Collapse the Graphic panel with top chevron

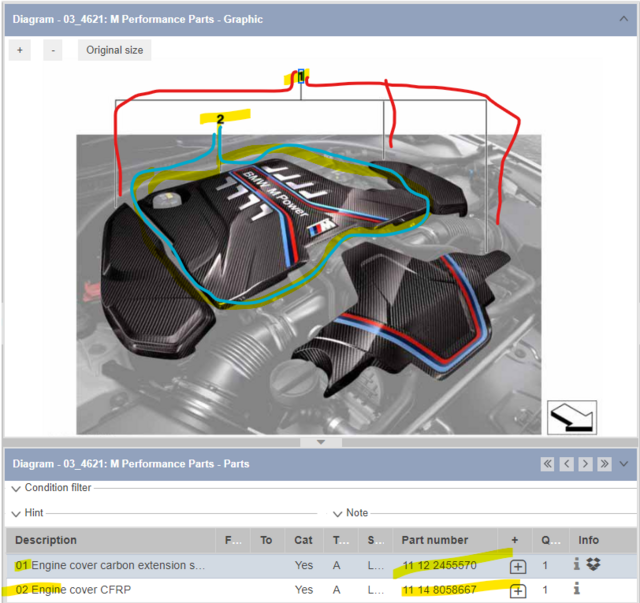(x=624, y=18)
